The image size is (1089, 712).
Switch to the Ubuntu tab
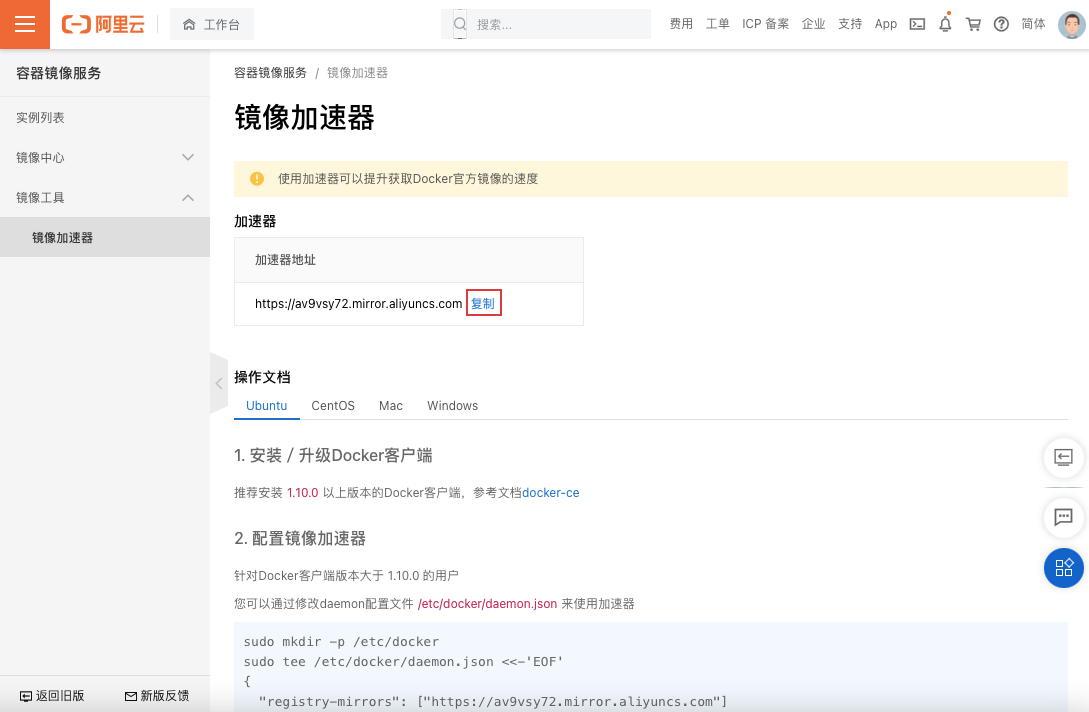267,406
